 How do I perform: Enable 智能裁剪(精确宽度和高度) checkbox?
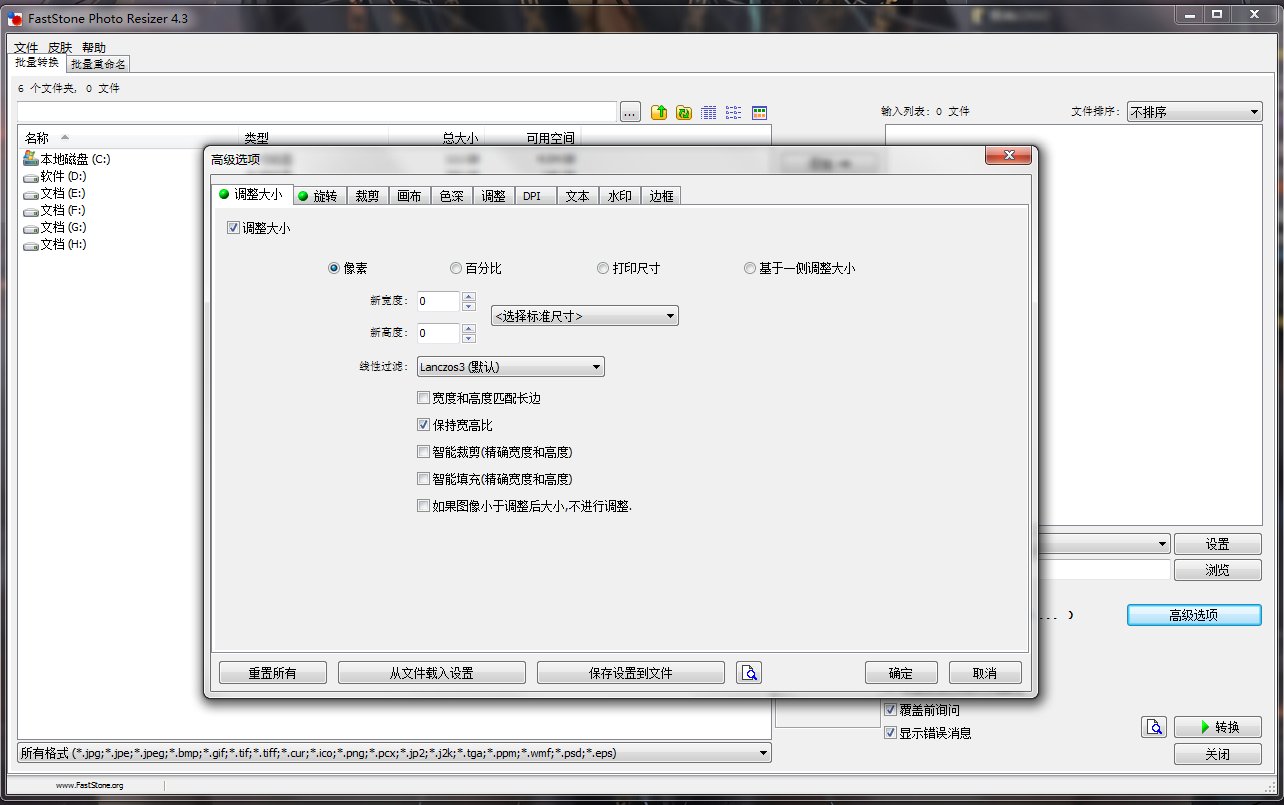pyautogui.click(x=423, y=452)
